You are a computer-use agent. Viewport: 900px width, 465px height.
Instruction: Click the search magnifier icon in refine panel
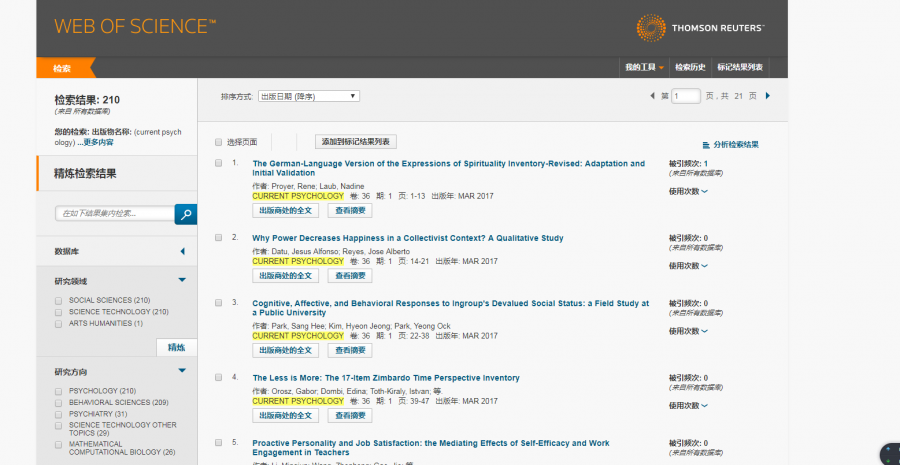click(186, 214)
